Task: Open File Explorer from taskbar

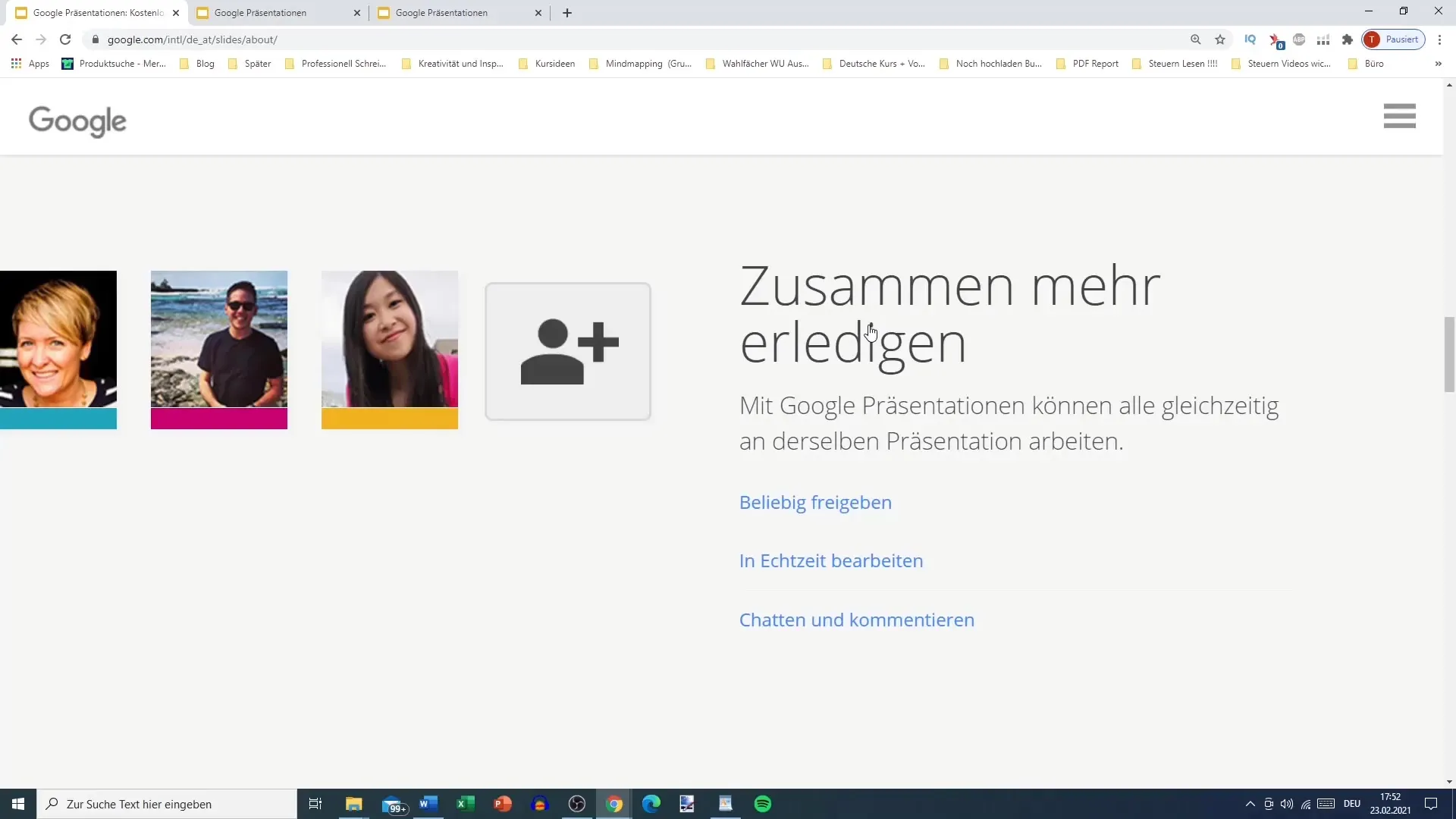Action: (x=354, y=804)
